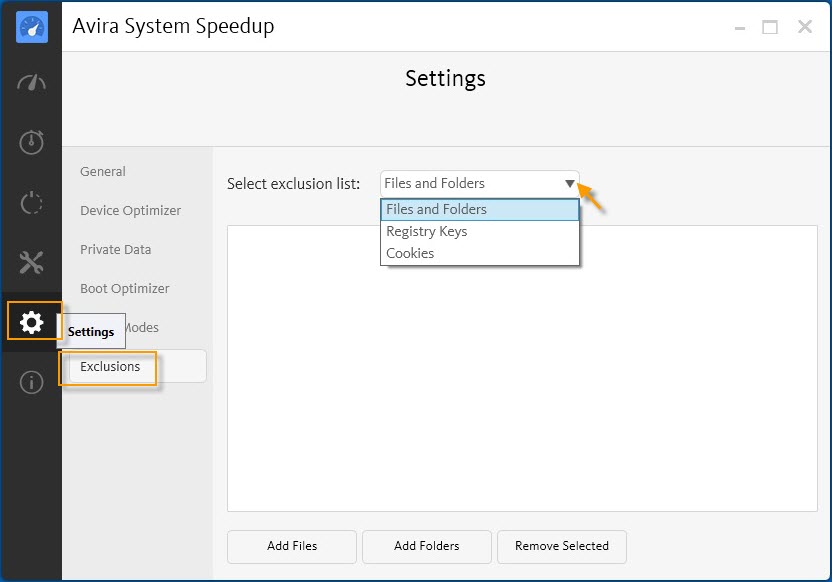Open the stopwatch optimizer icon in sidebar
Screen dimensions: 832x582
(x=31, y=142)
